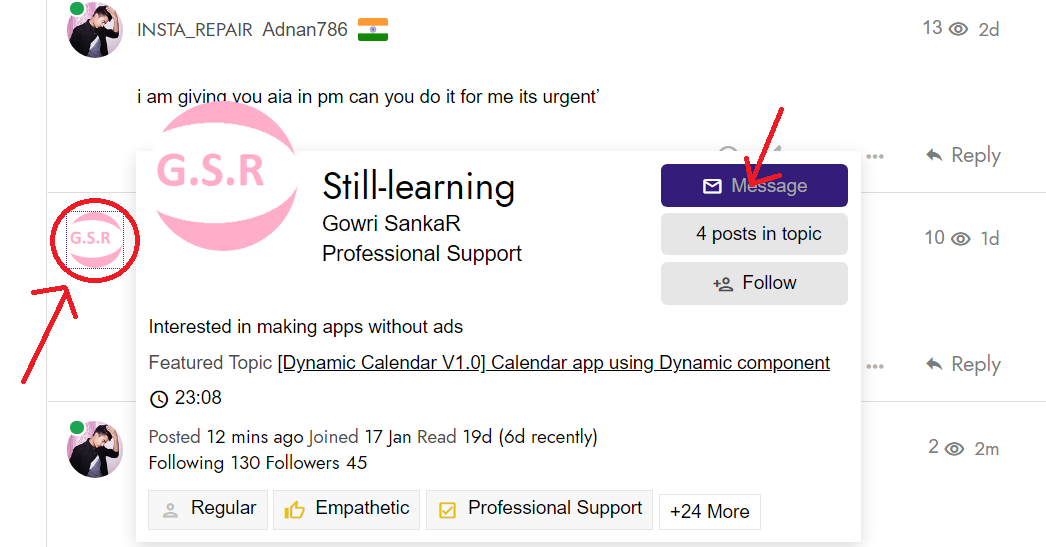The height and width of the screenshot is (547, 1046).
Task: Follow the user Still-learning
Action: tap(754, 284)
